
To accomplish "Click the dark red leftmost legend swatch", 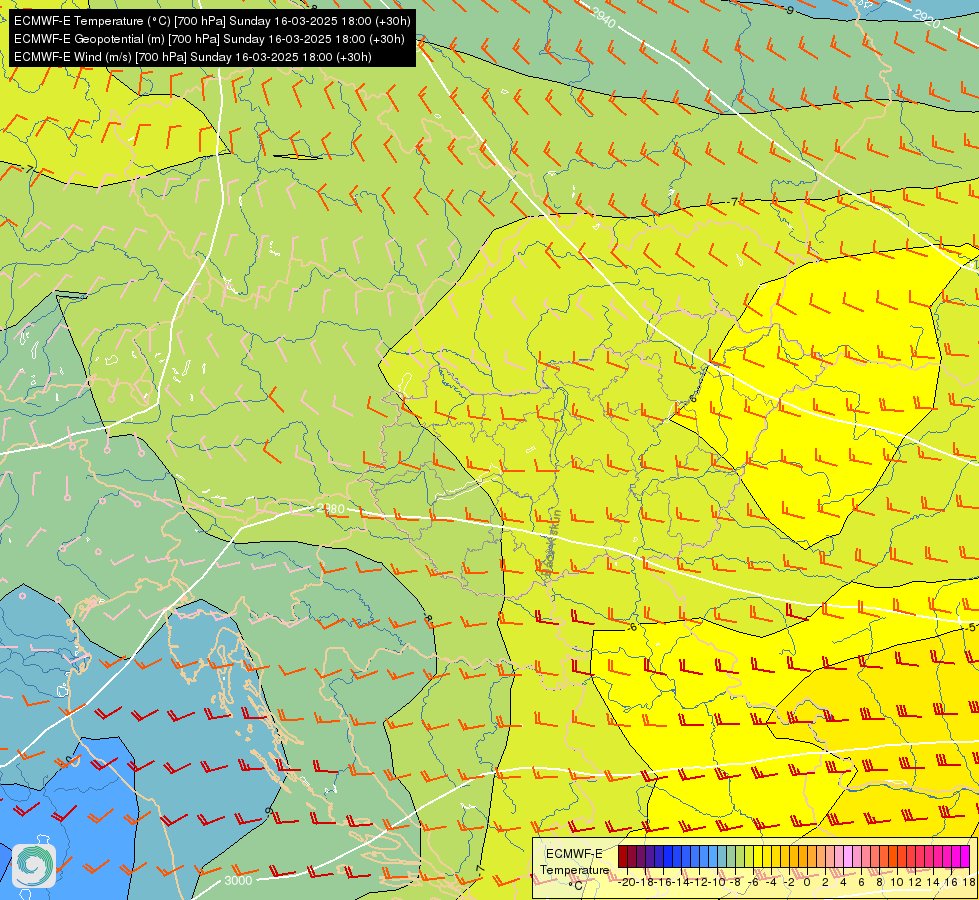I will [622, 857].
